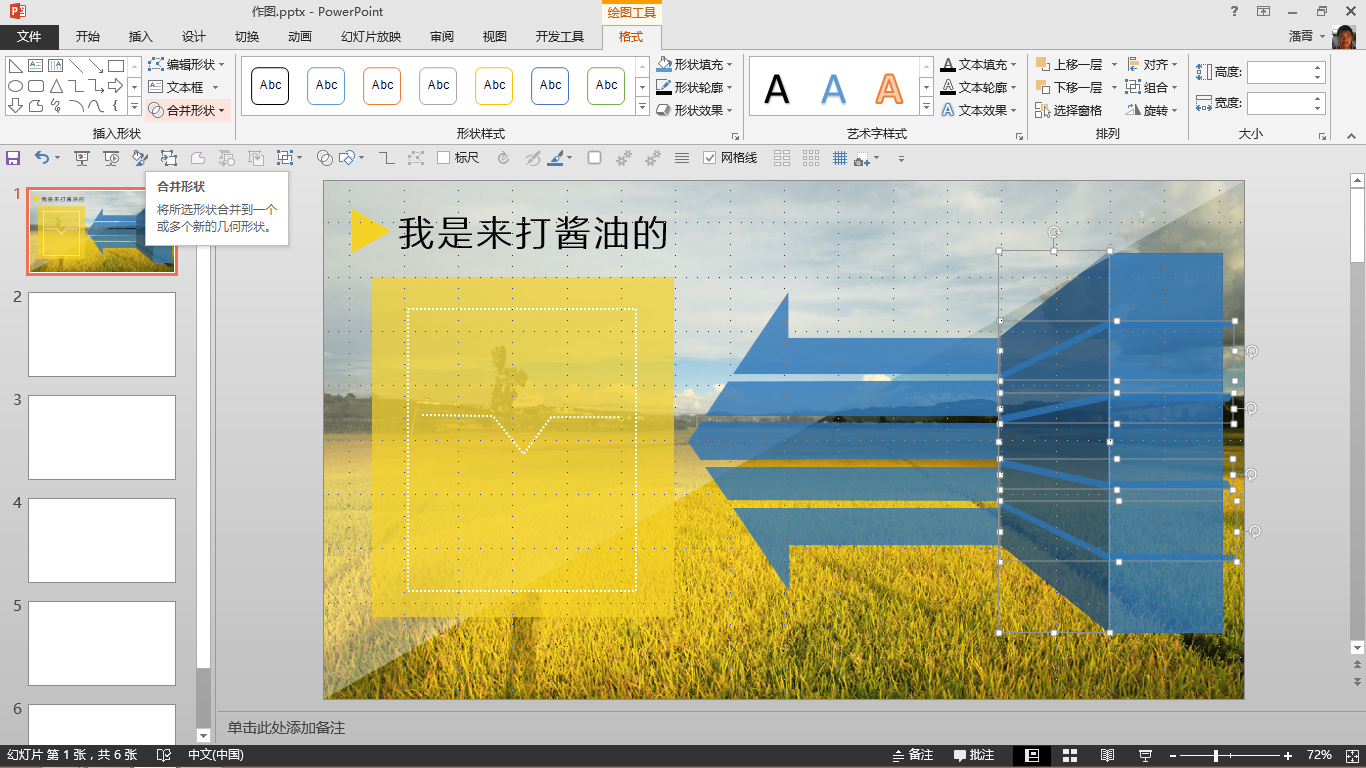This screenshot has width=1366, height=768.
Task: Apply the orange-outlined Abc shape style
Action: pos(382,86)
